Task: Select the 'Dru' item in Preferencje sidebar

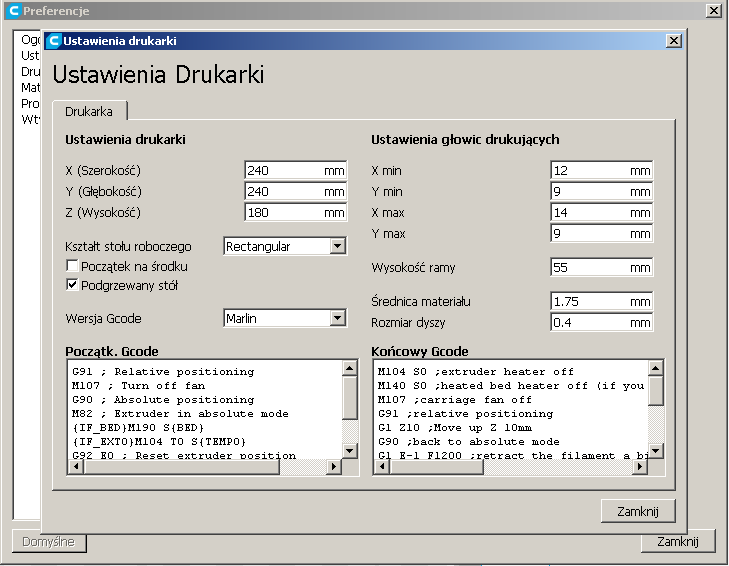Action: (x=30, y=72)
